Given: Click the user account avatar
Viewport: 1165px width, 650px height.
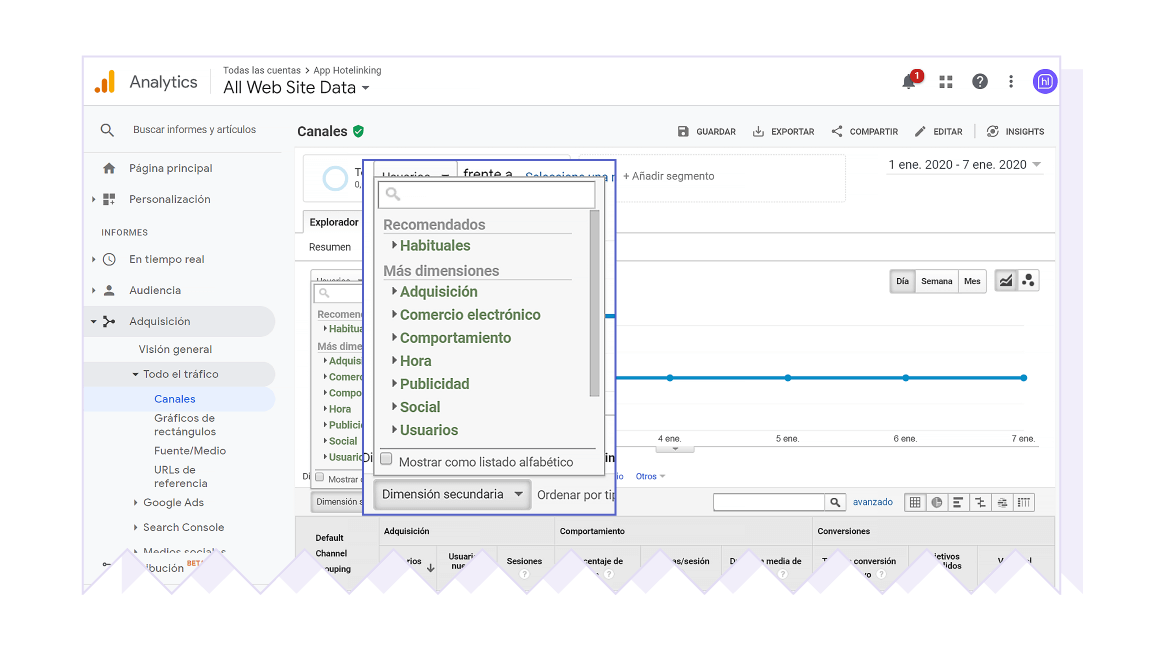Looking at the screenshot, I should pos(1045,82).
